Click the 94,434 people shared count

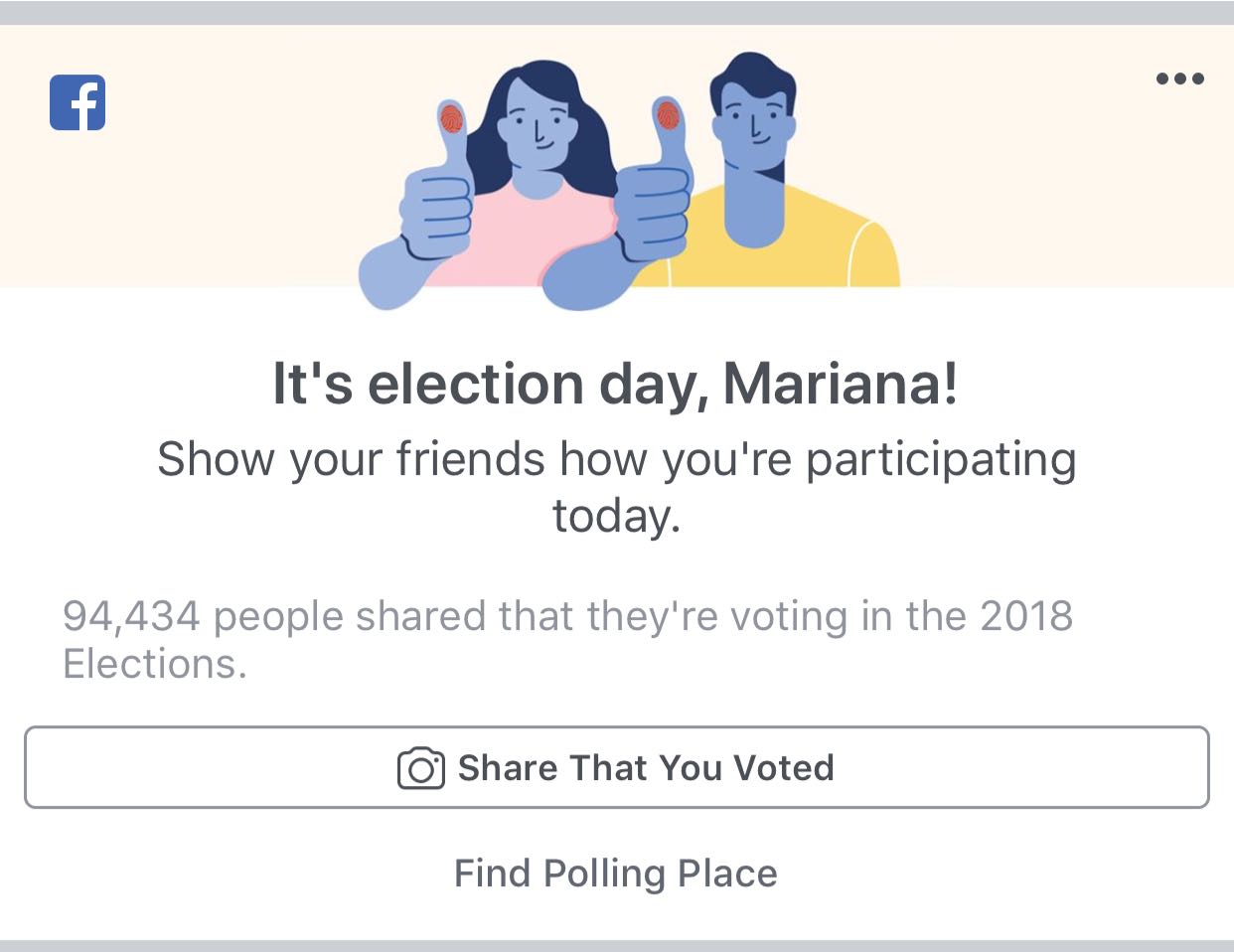pos(131,616)
